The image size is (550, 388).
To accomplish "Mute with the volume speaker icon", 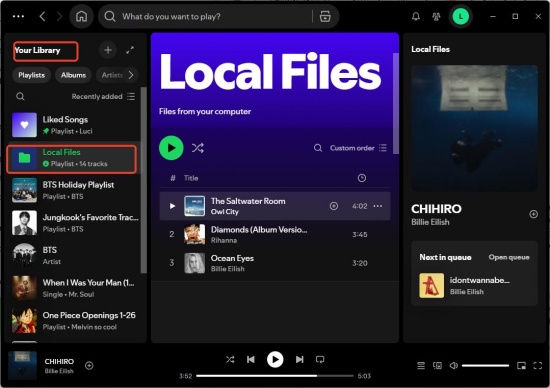I will pyautogui.click(x=453, y=366).
